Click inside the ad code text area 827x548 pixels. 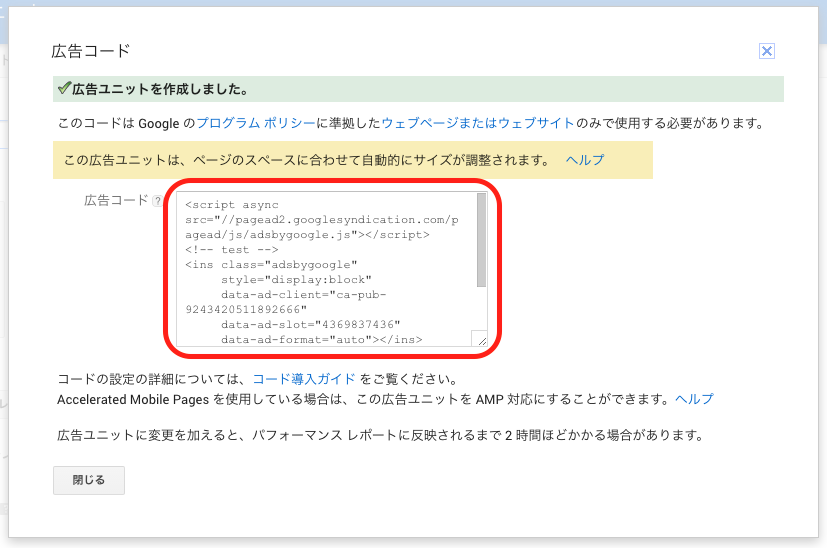click(x=332, y=269)
